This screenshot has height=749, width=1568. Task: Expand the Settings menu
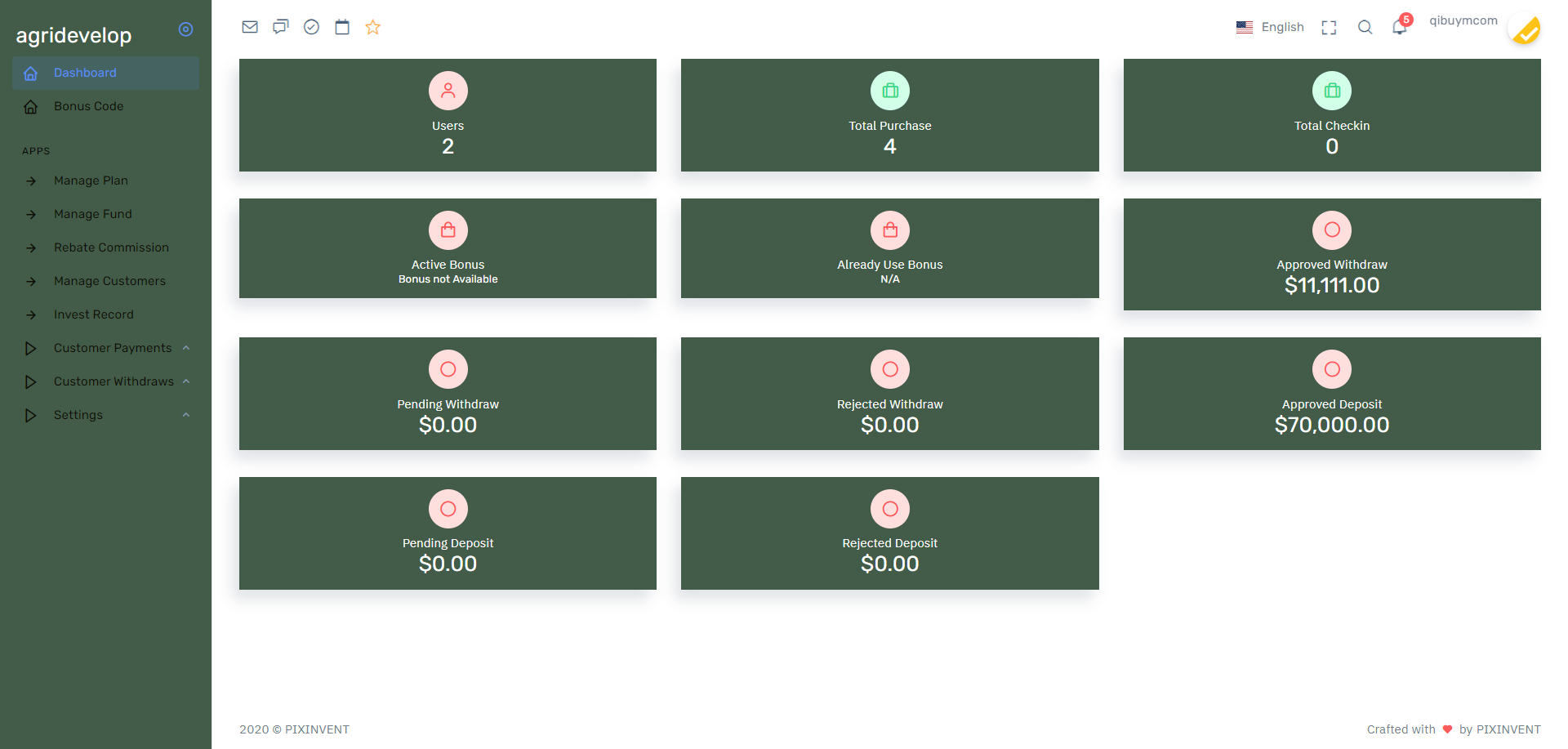(78, 415)
